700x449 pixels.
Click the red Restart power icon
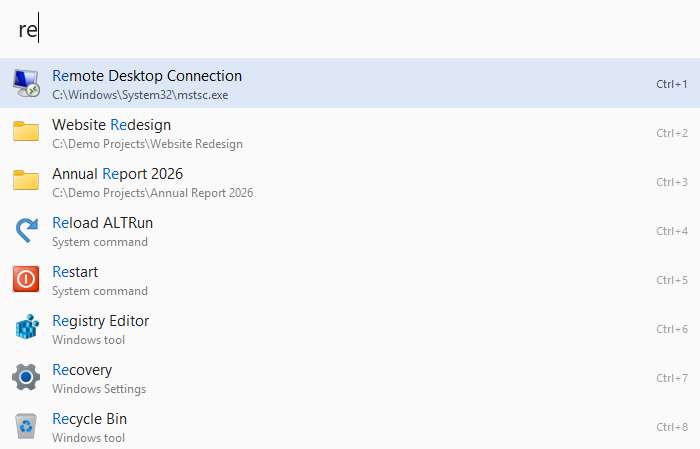point(26,279)
